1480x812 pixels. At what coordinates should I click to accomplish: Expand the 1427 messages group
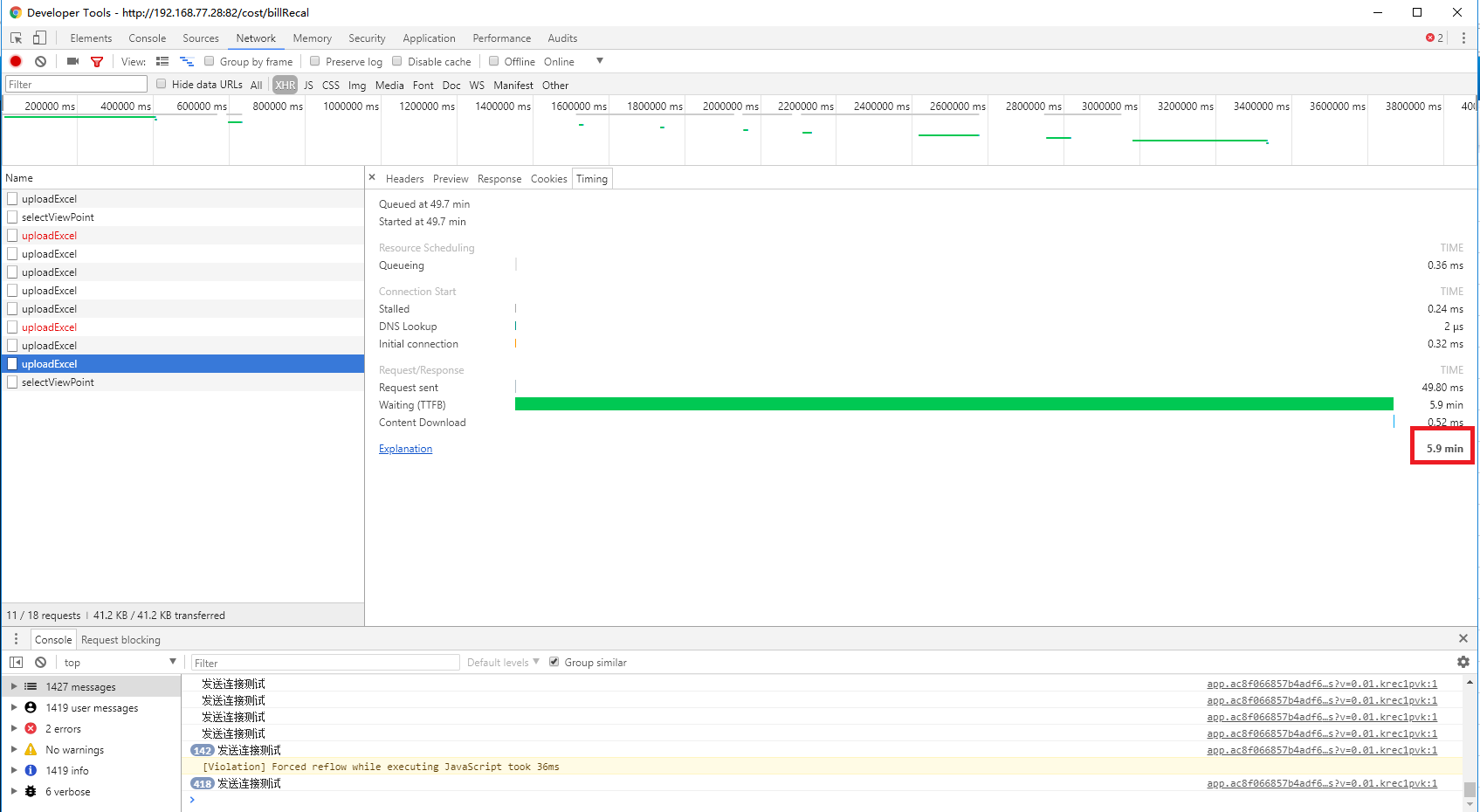point(14,686)
